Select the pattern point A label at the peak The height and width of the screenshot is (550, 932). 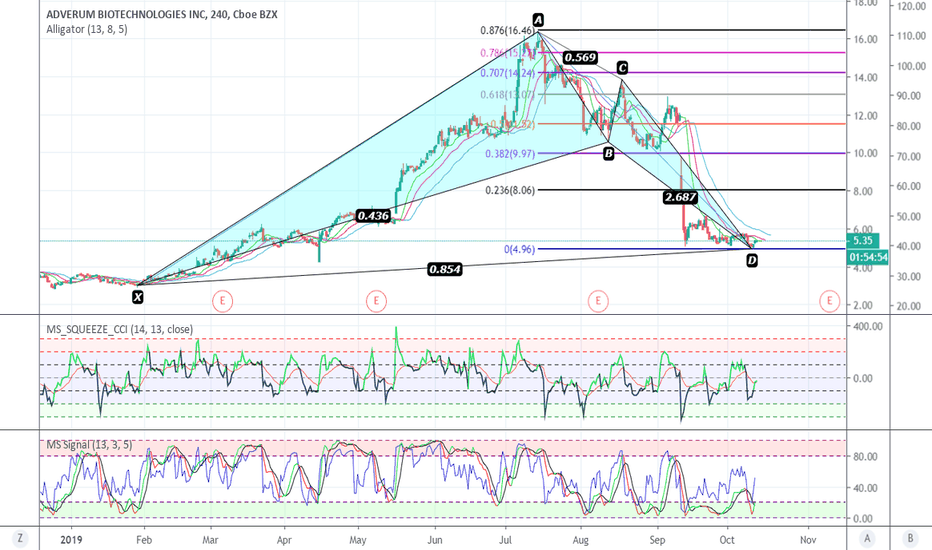(538, 20)
